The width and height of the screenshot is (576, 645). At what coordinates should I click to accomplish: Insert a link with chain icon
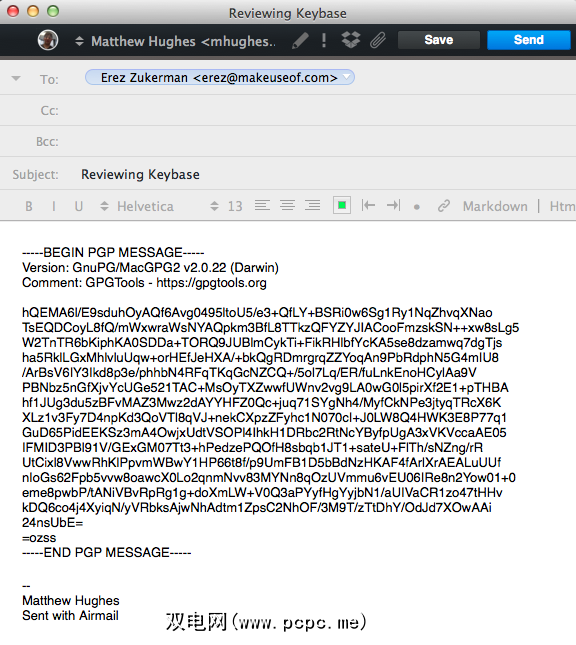tap(444, 206)
